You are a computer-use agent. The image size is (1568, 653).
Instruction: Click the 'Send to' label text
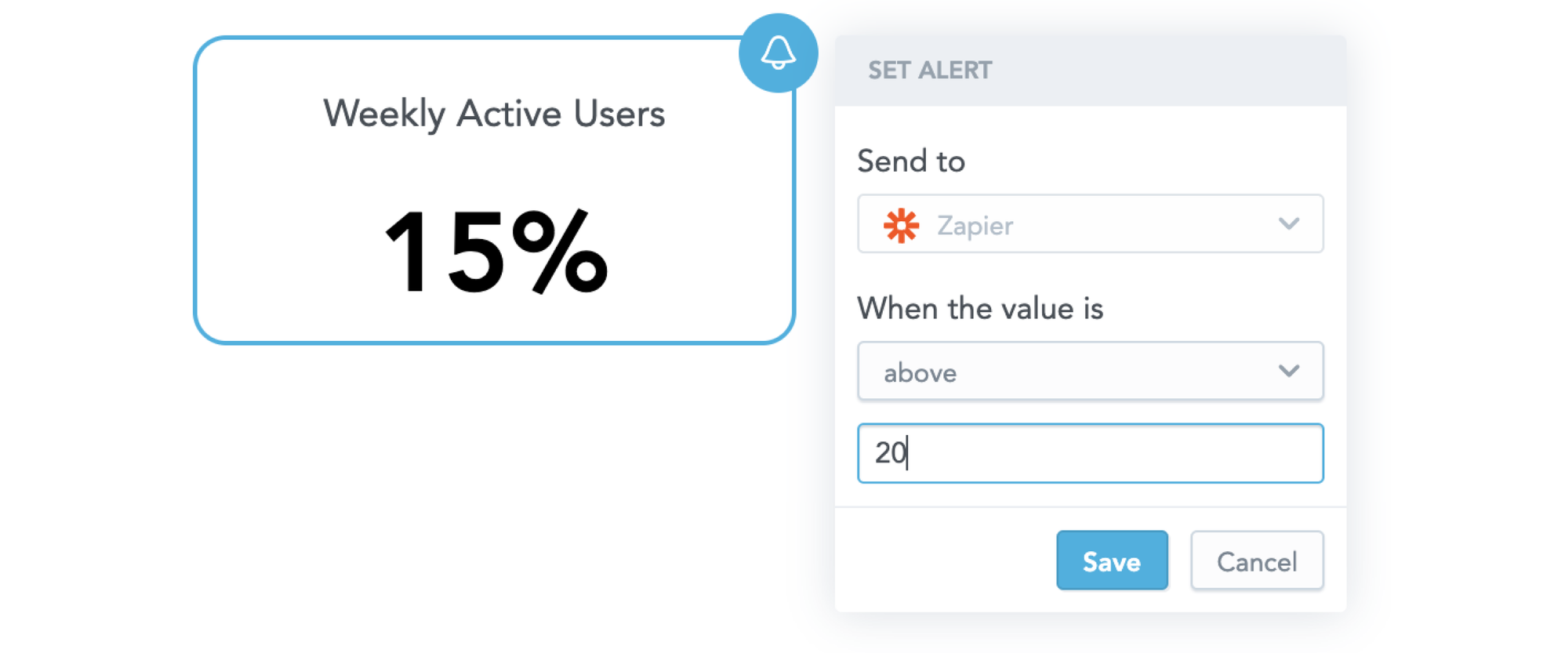coord(911,161)
